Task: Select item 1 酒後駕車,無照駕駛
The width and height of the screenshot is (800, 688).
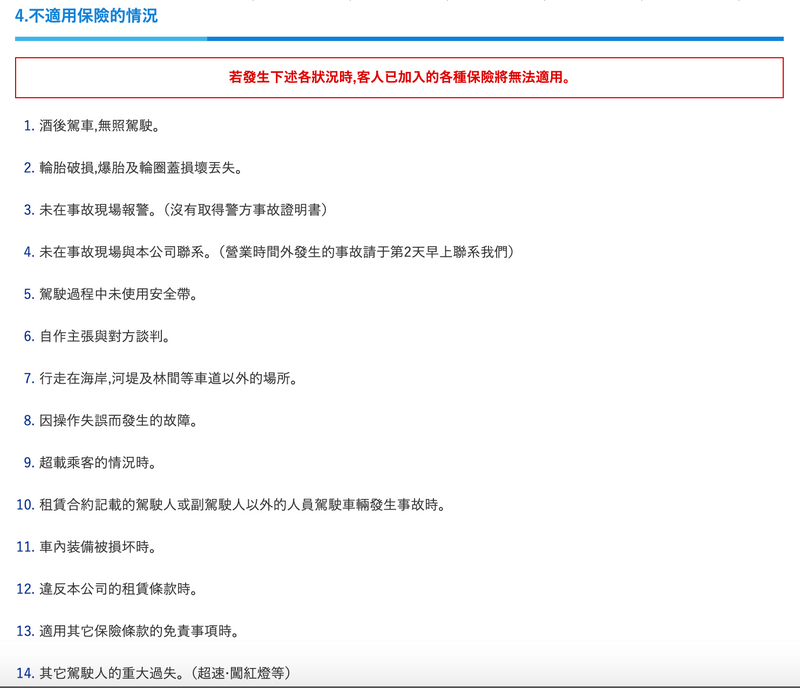Action: (99, 126)
